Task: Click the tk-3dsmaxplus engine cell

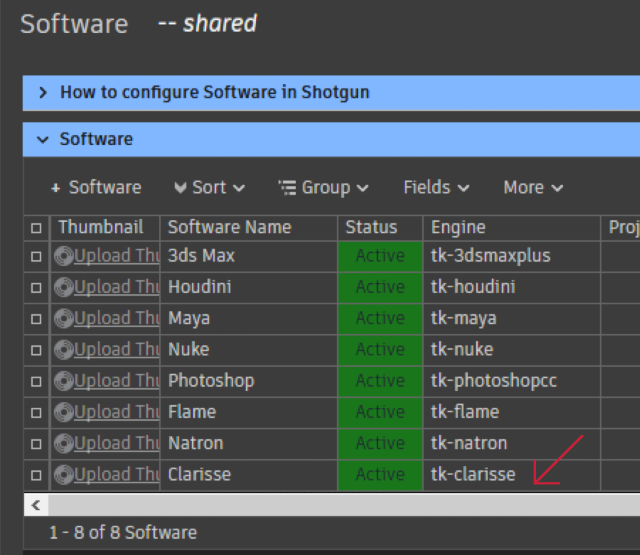Action: [x=512, y=257]
